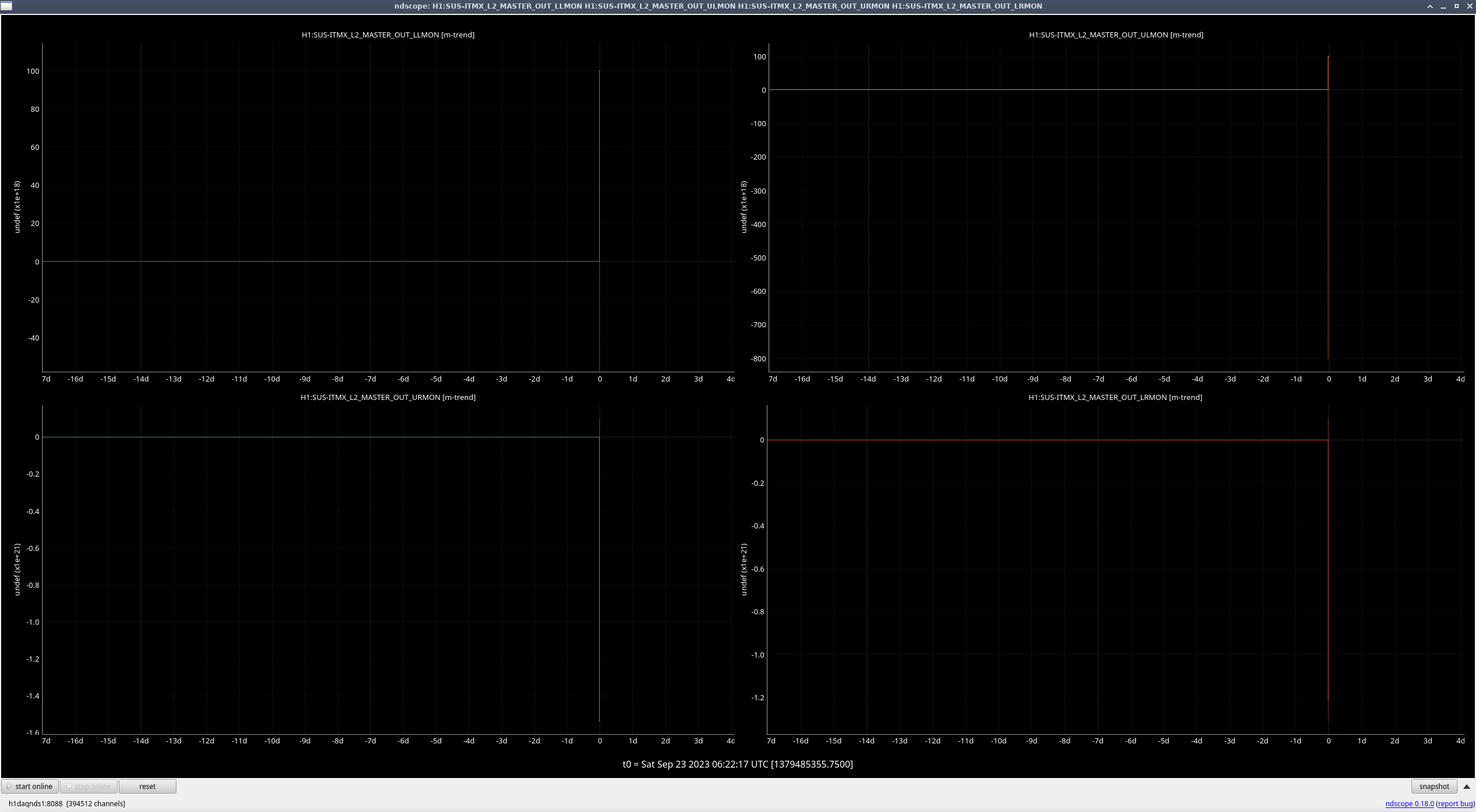
Task: Click the window menu icon in the title bar
Action: (6, 6)
